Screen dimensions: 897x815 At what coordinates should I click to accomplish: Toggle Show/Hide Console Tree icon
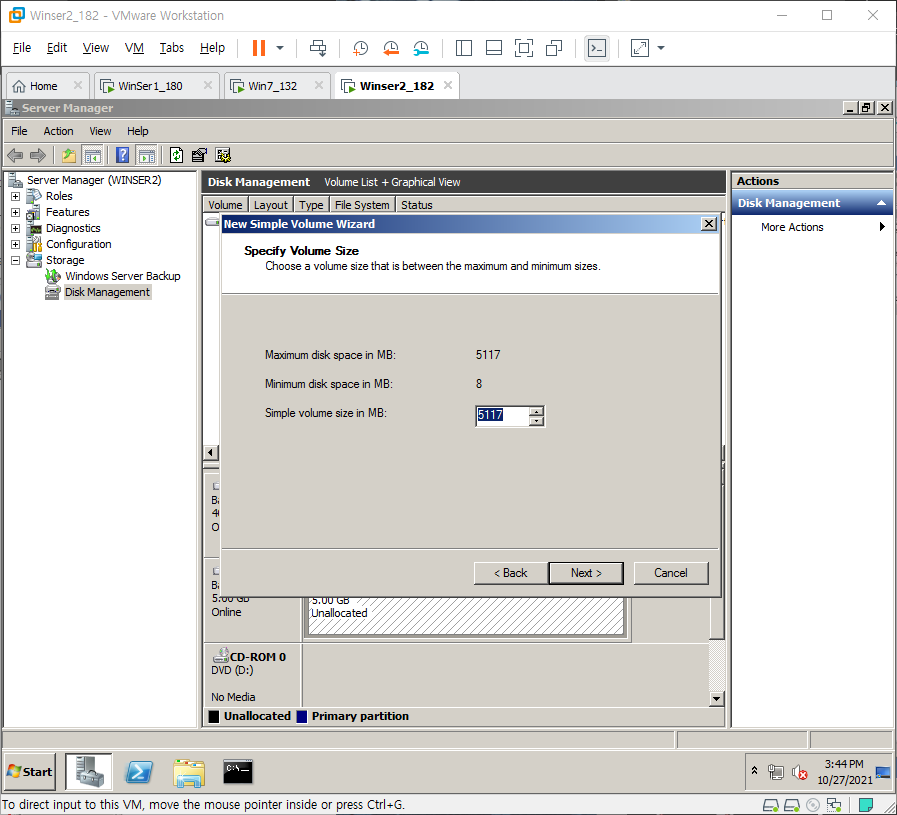coord(92,155)
